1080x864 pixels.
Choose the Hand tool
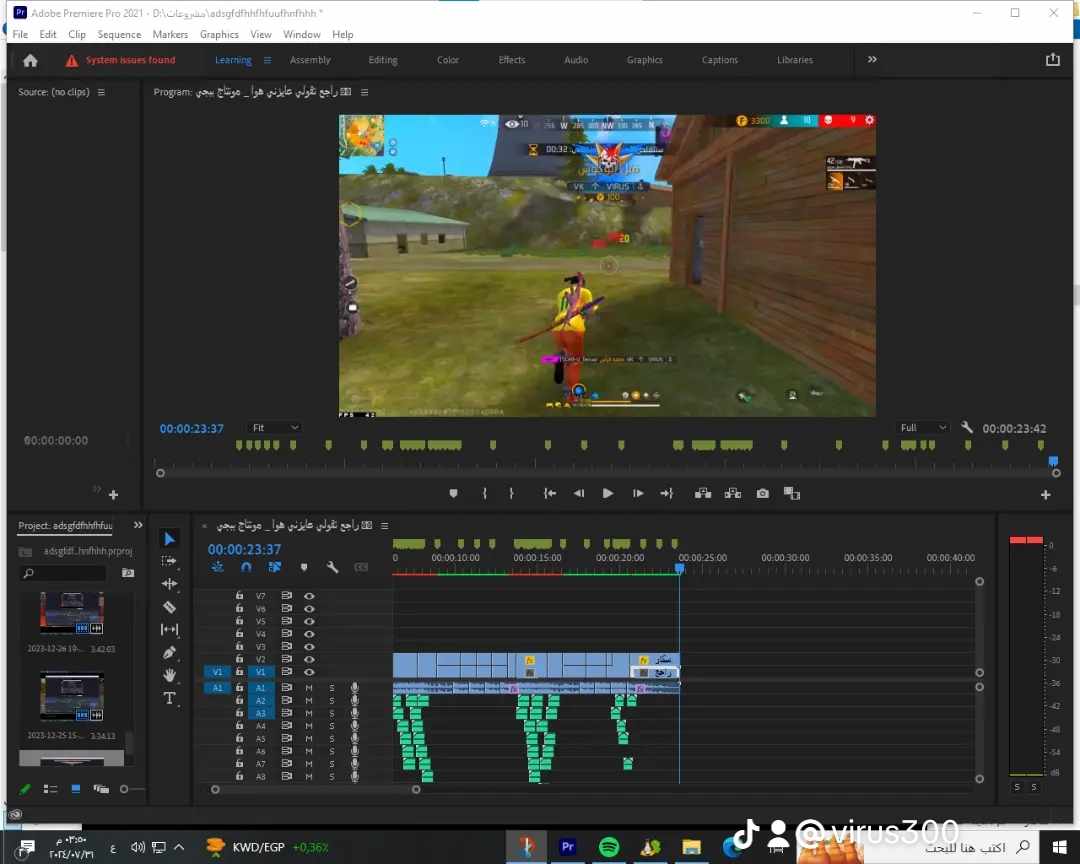click(169, 675)
